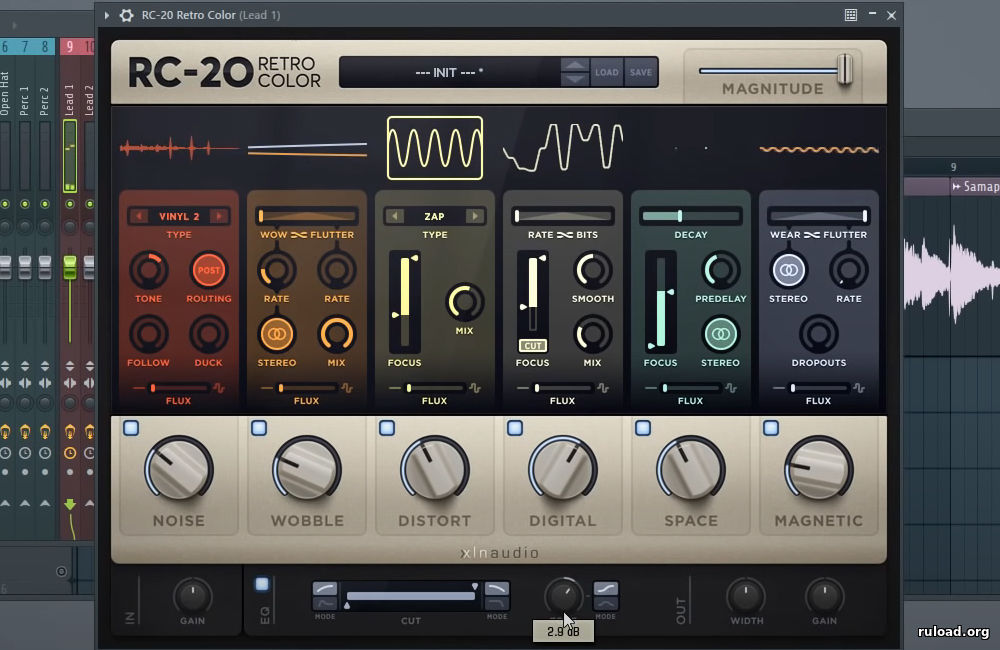Expand the plugin menu arrow in title bar
1000x650 pixels.
pyautogui.click(x=107, y=15)
